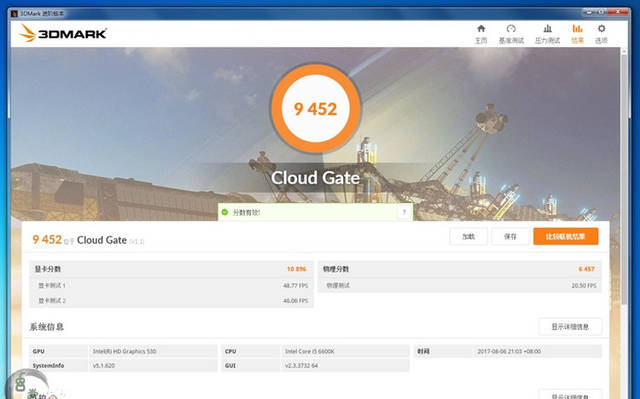The width and height of the screenshot is (640, 399).
Task: Click the graphics score value 10 896
Action: [x=296, y=269]
